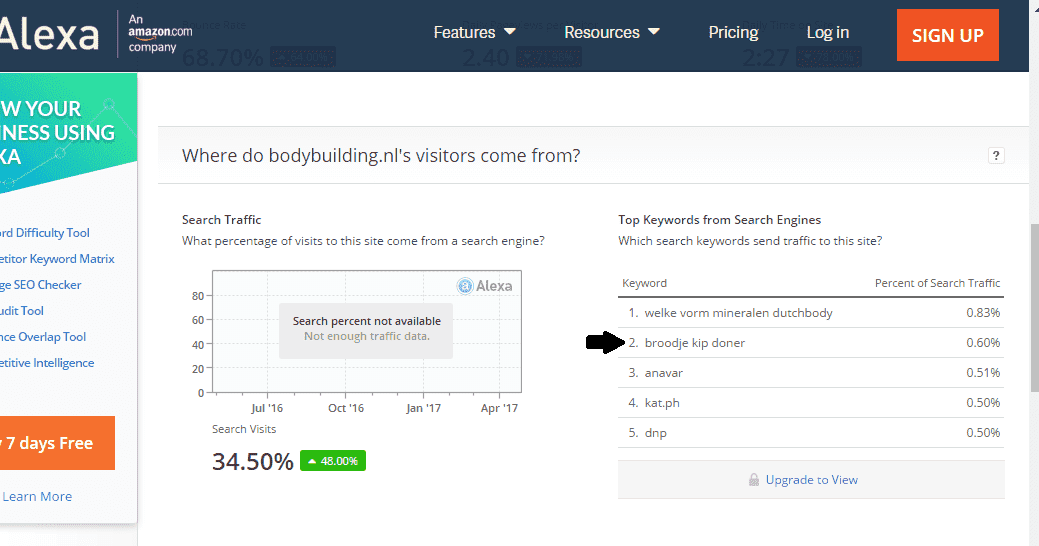Image resolution: width=1039 pixels, height=546 pixels.
Task: Click the question mark help icon
Action: [x=995, y=155]
